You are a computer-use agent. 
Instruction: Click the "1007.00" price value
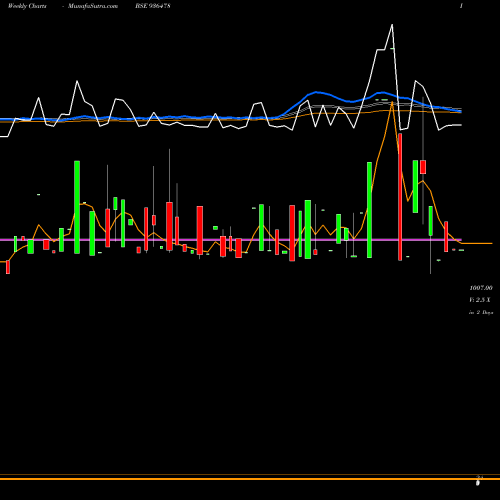[x=481, y=288]
